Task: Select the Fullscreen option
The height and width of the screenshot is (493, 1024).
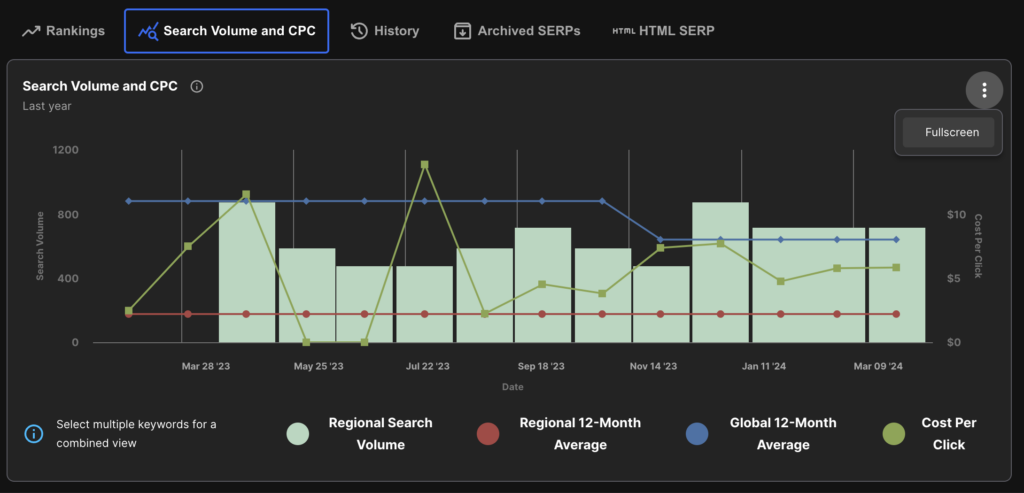Action: pos(950,132)
